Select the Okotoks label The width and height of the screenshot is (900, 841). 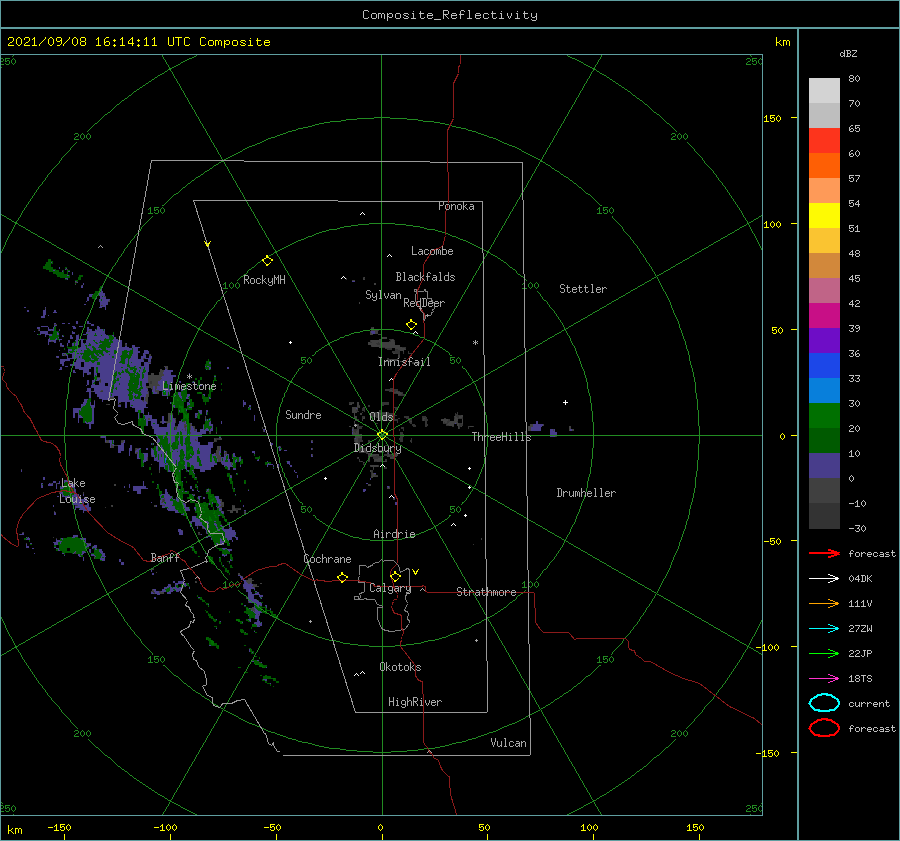point(401,667)
